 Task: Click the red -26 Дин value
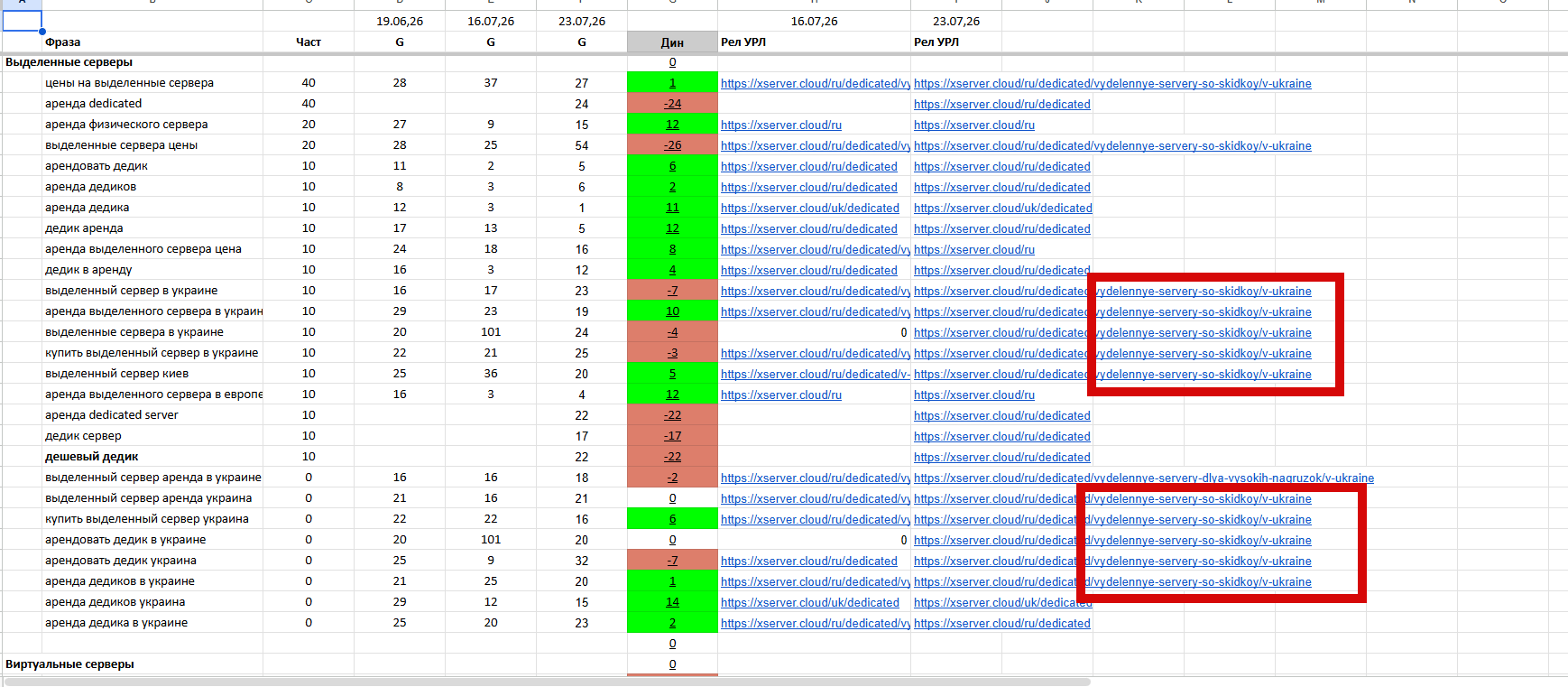tap(672, 145)
